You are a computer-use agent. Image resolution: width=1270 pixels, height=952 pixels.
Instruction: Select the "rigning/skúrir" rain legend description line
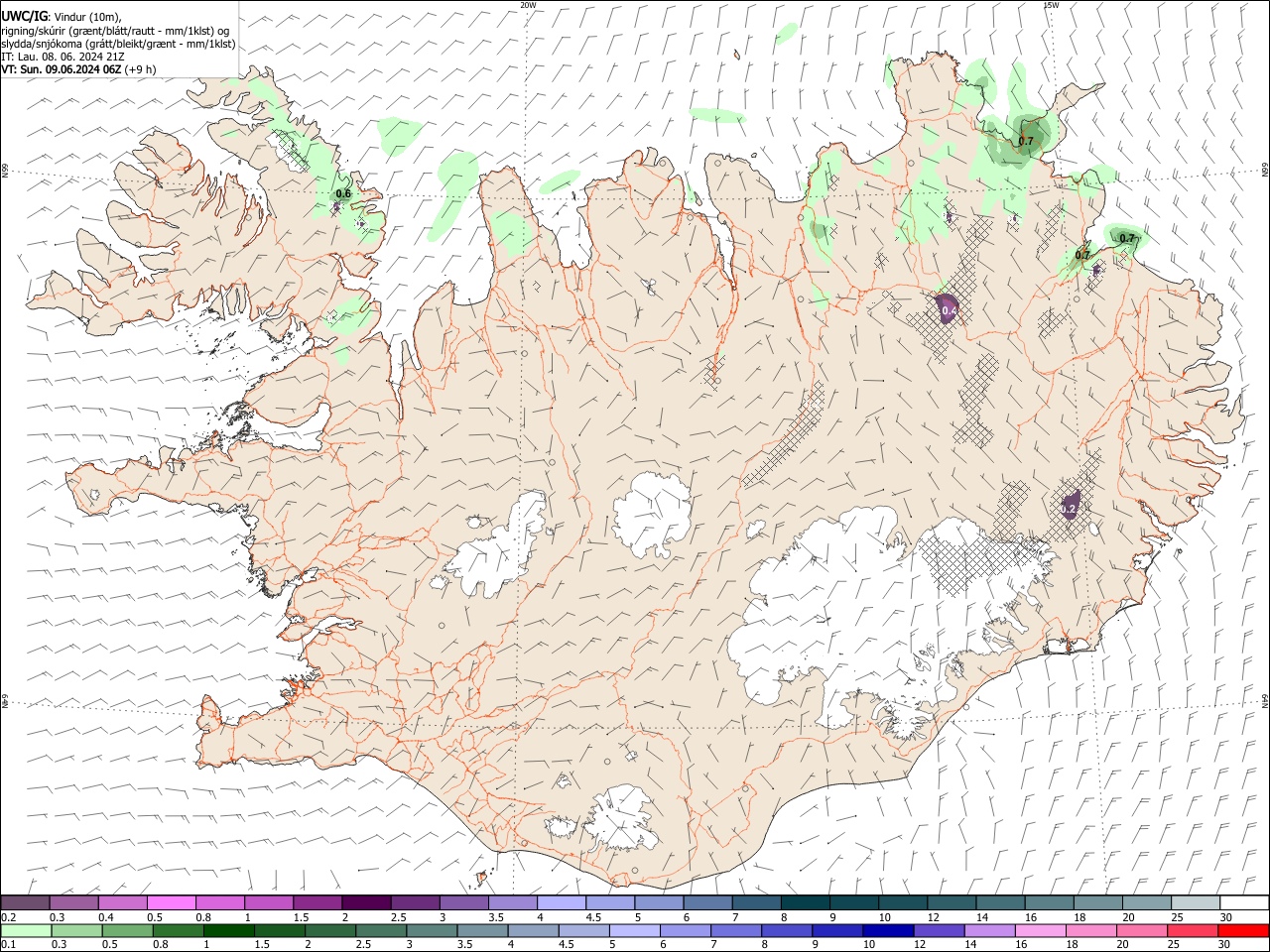116,30
